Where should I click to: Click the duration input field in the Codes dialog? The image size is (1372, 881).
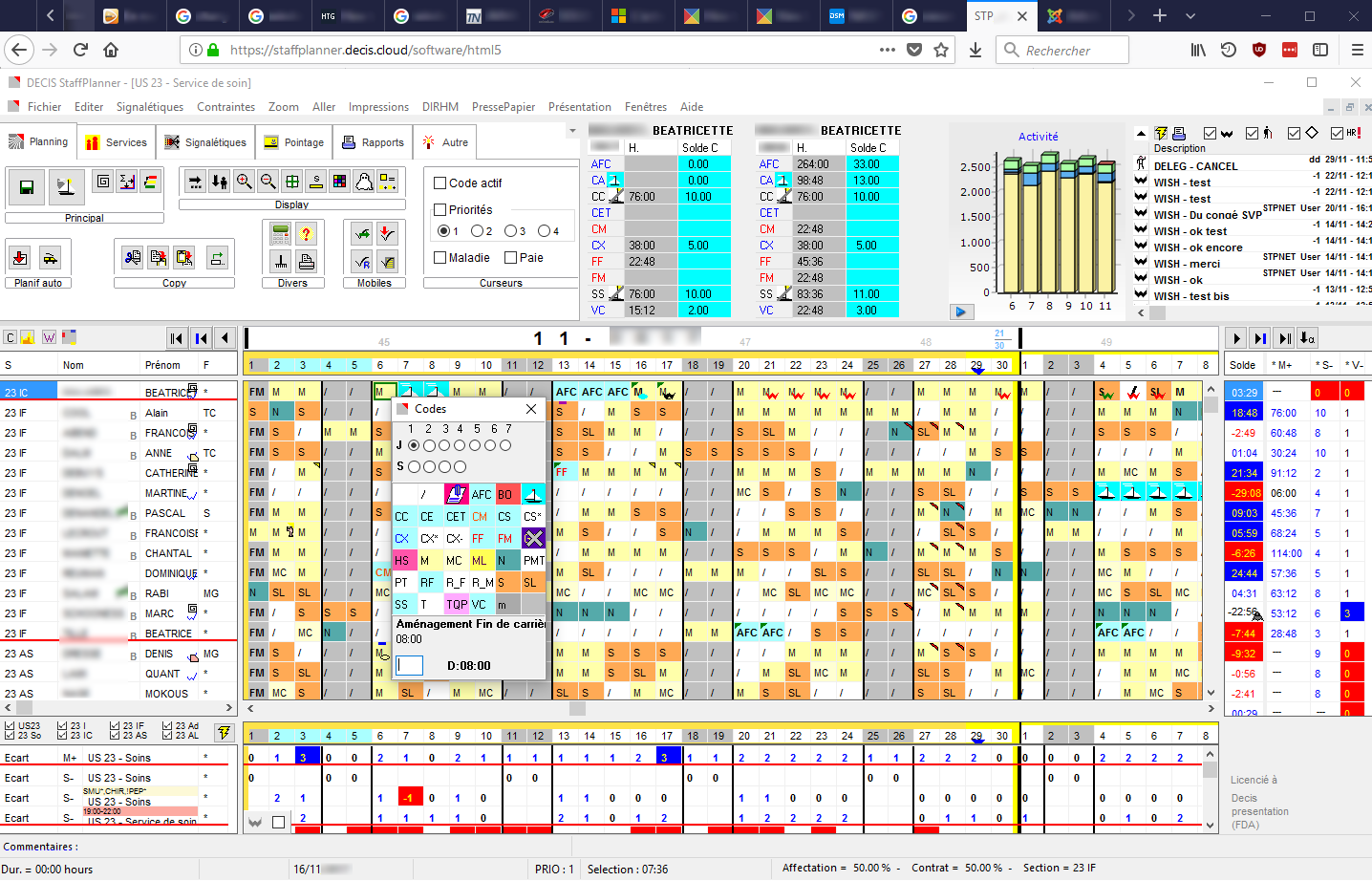[410, 665]
